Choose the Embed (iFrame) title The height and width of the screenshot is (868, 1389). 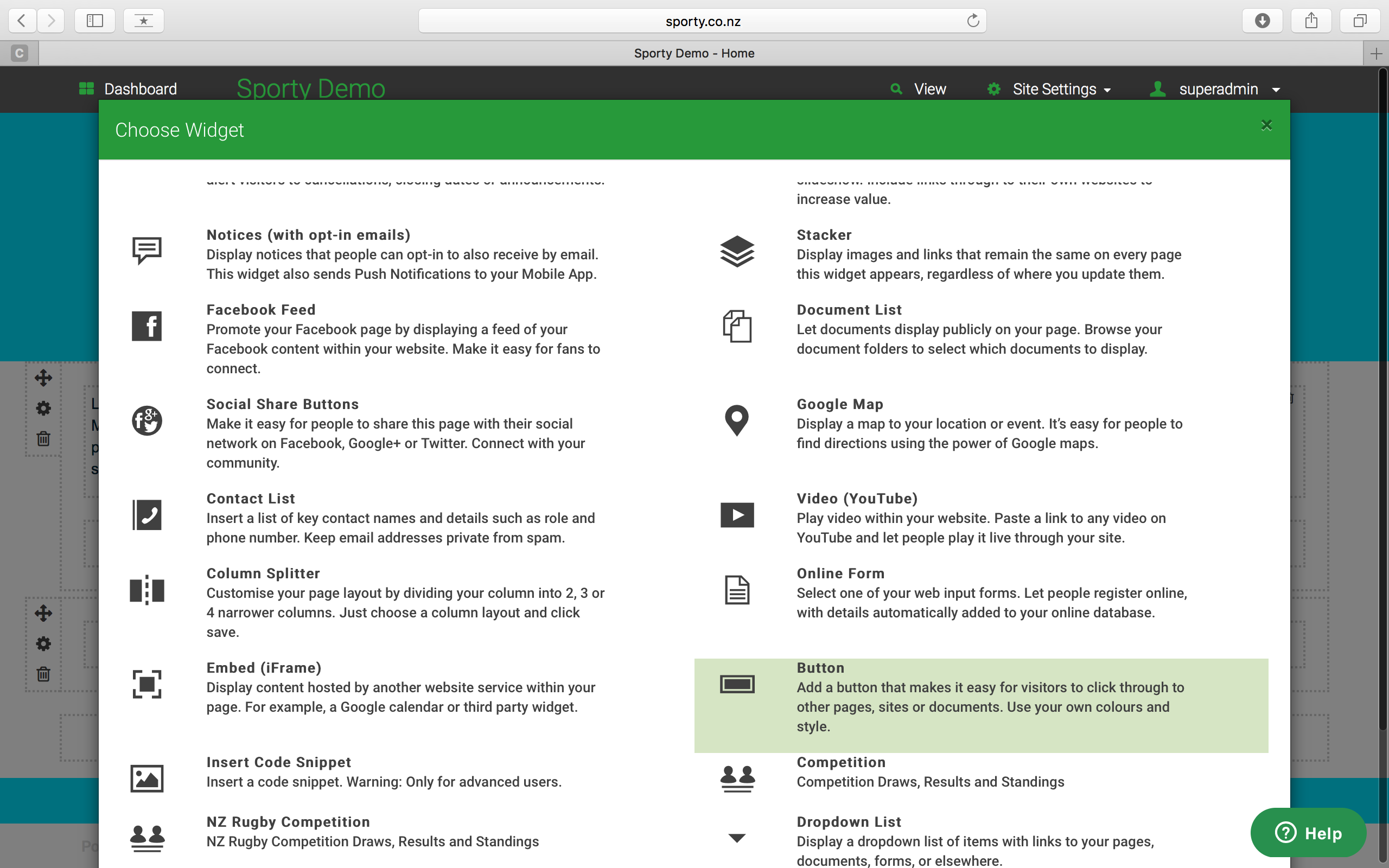pyautogui.click(x=264, y=668)
